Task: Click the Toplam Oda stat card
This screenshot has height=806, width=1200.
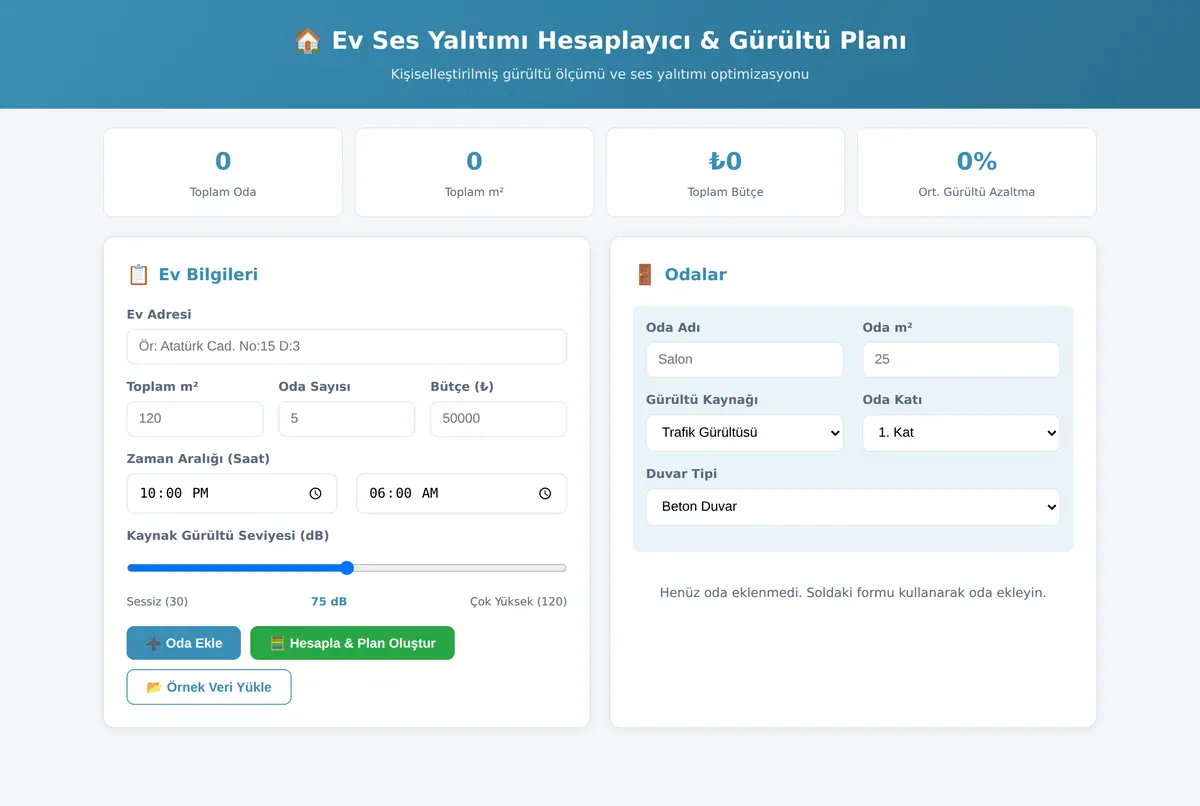Action: click(x=223, y=172)
